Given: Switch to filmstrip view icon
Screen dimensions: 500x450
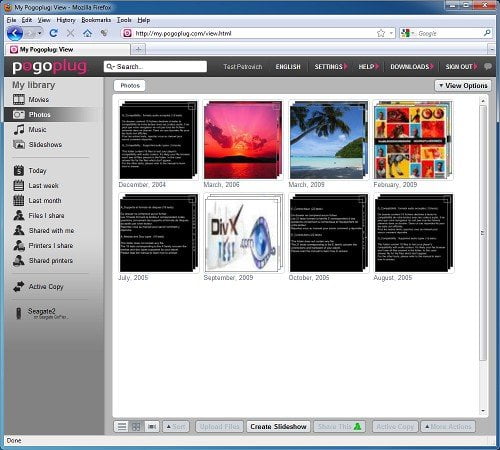Looking at the screenshot, I should pos(152,427).
